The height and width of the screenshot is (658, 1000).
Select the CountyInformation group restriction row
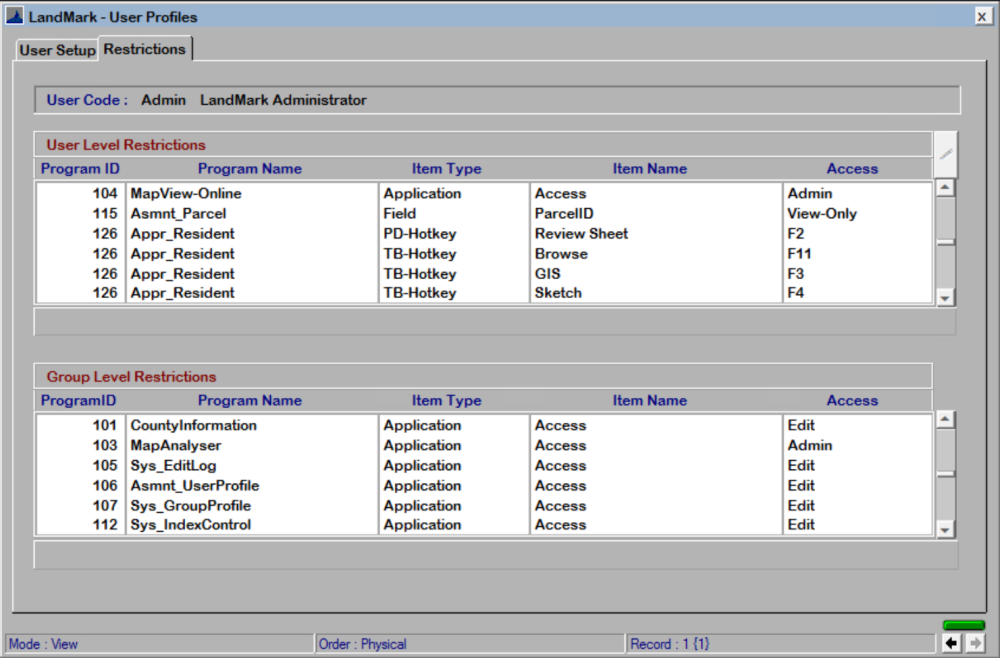[x=400, y=425]
